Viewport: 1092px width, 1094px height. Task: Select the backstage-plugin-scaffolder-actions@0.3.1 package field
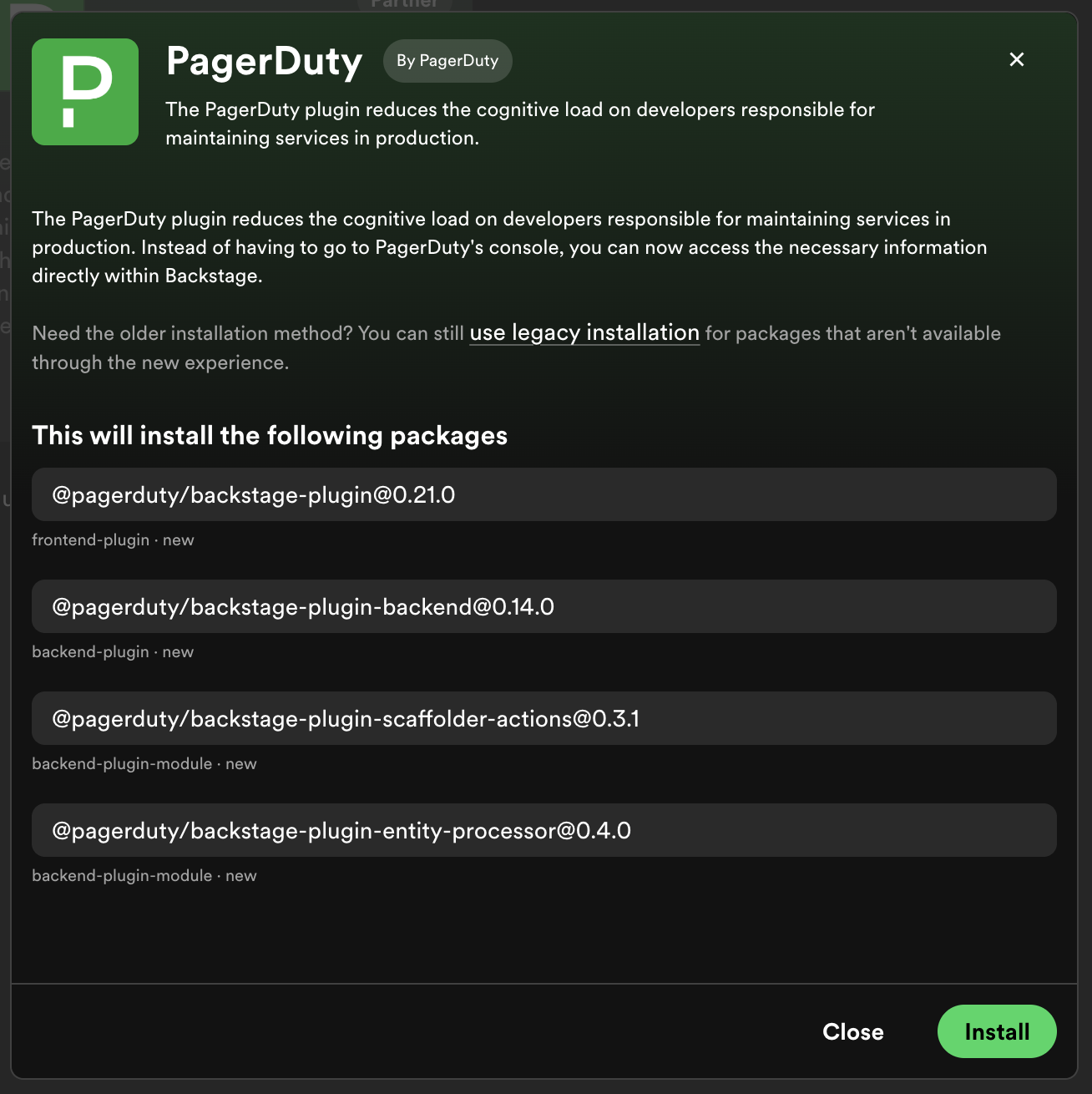[x=544, y=718]
